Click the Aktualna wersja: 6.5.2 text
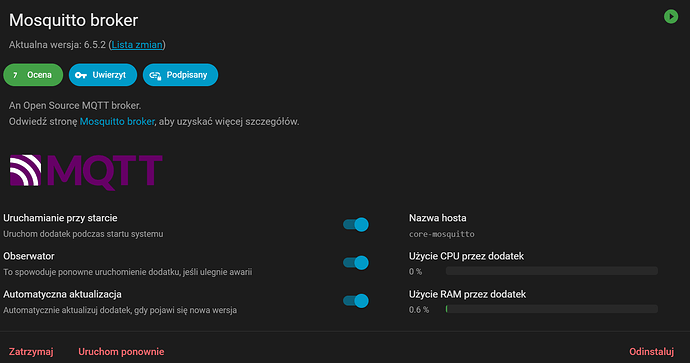This screenshot has width=690, height=363. point(57,44)
